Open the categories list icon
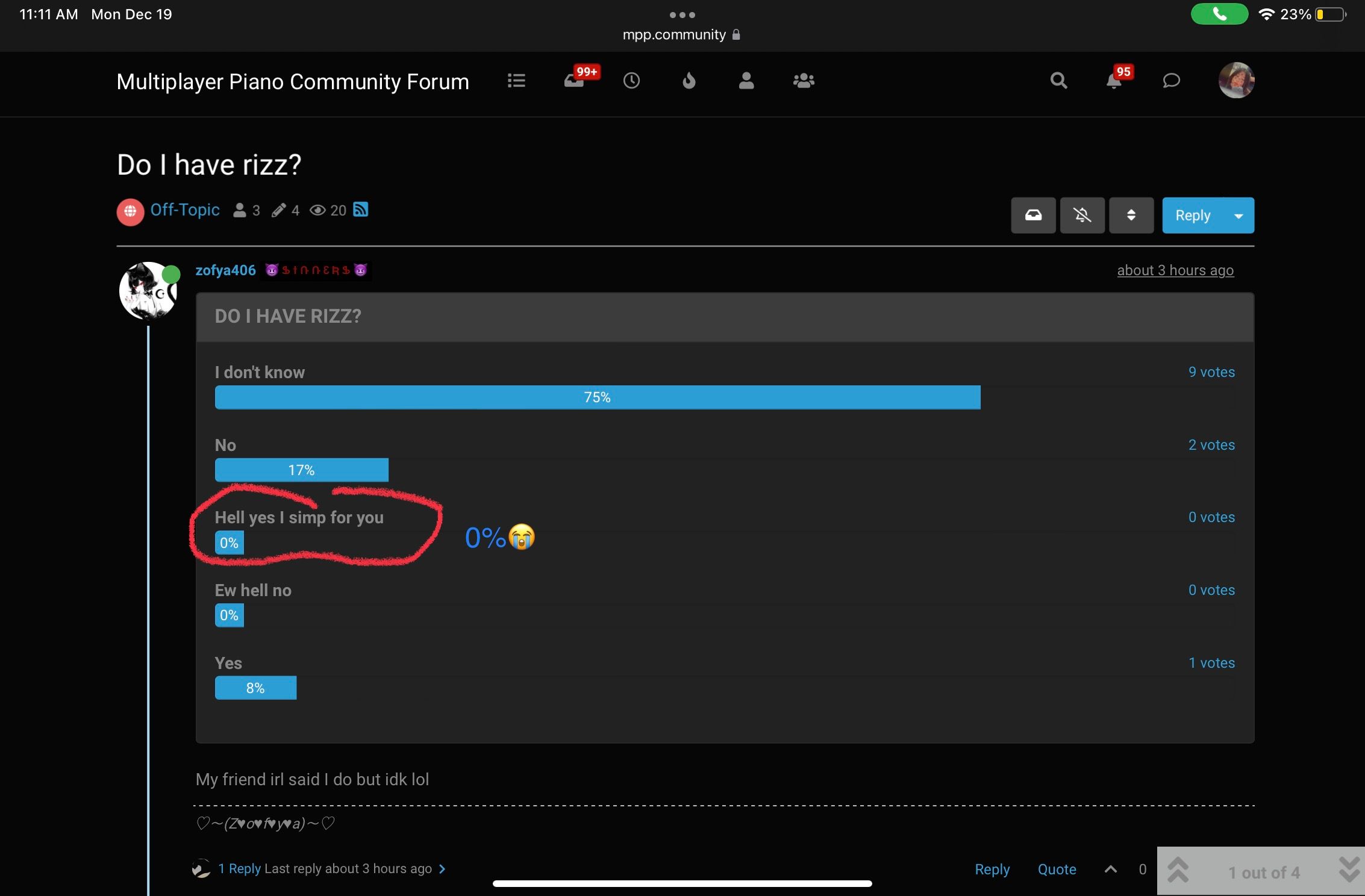The height and width of the screenshot is (896, 1365). click(516, 81)
